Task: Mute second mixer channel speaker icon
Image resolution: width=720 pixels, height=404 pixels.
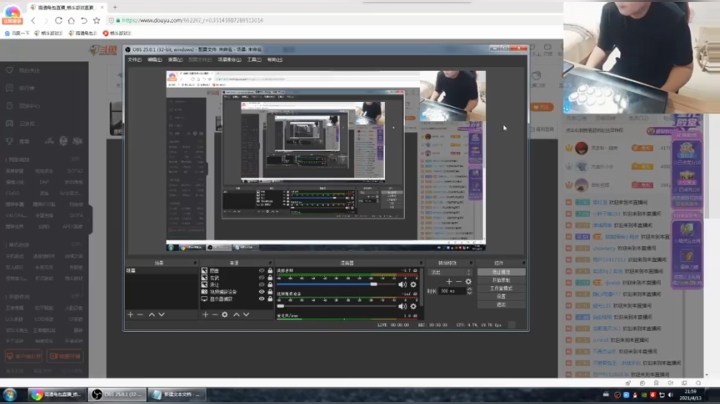Action: [x=403, y=306]
